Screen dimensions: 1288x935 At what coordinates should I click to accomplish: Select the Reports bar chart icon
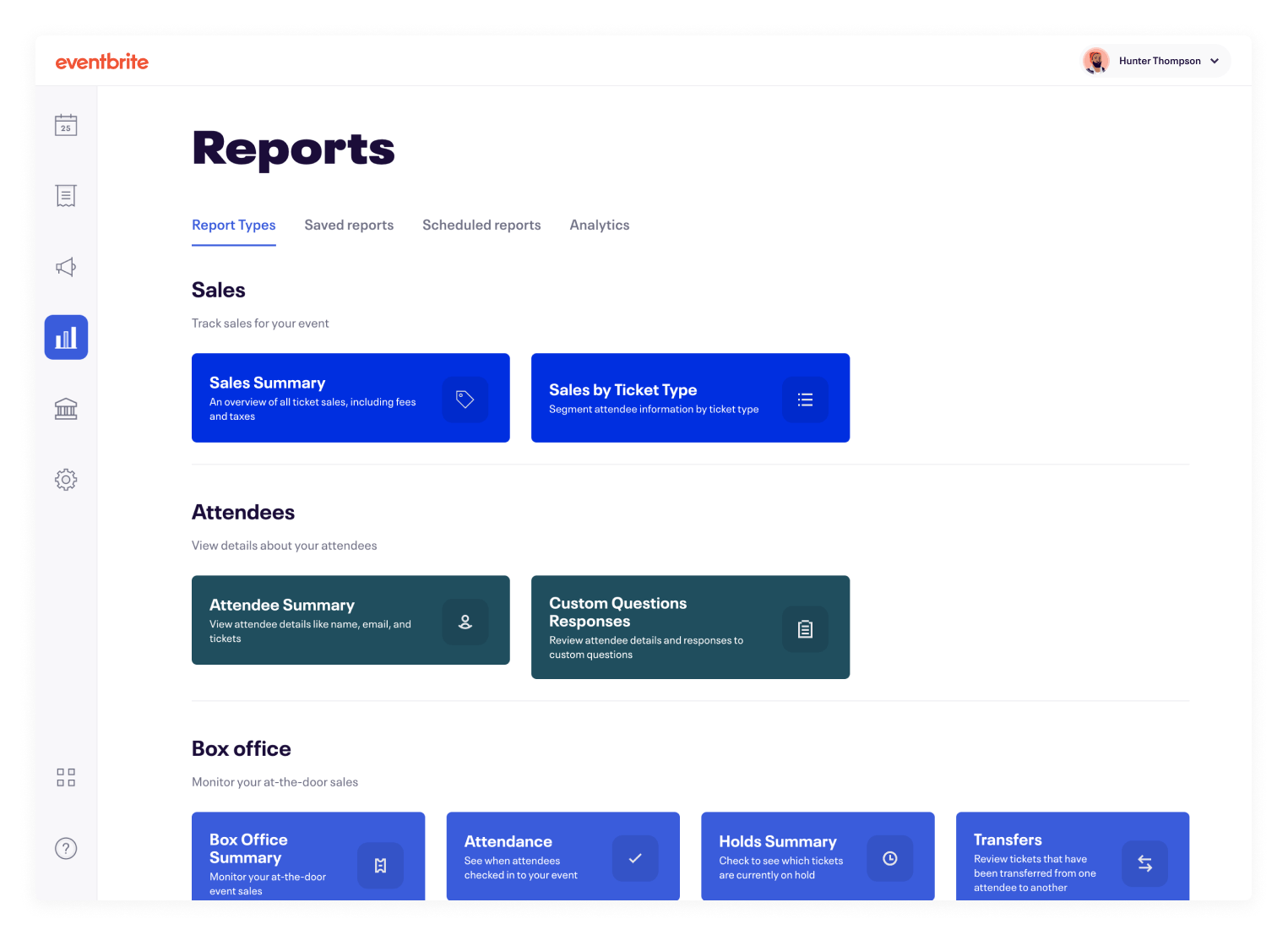point(66,338)
